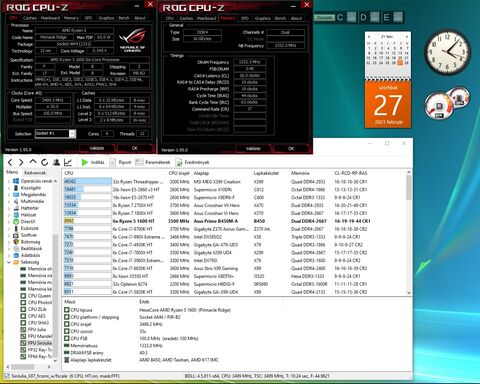Screen dimensions: 480x384
Task: Go back with the AIDA64 left arrow
Action: 10,162
